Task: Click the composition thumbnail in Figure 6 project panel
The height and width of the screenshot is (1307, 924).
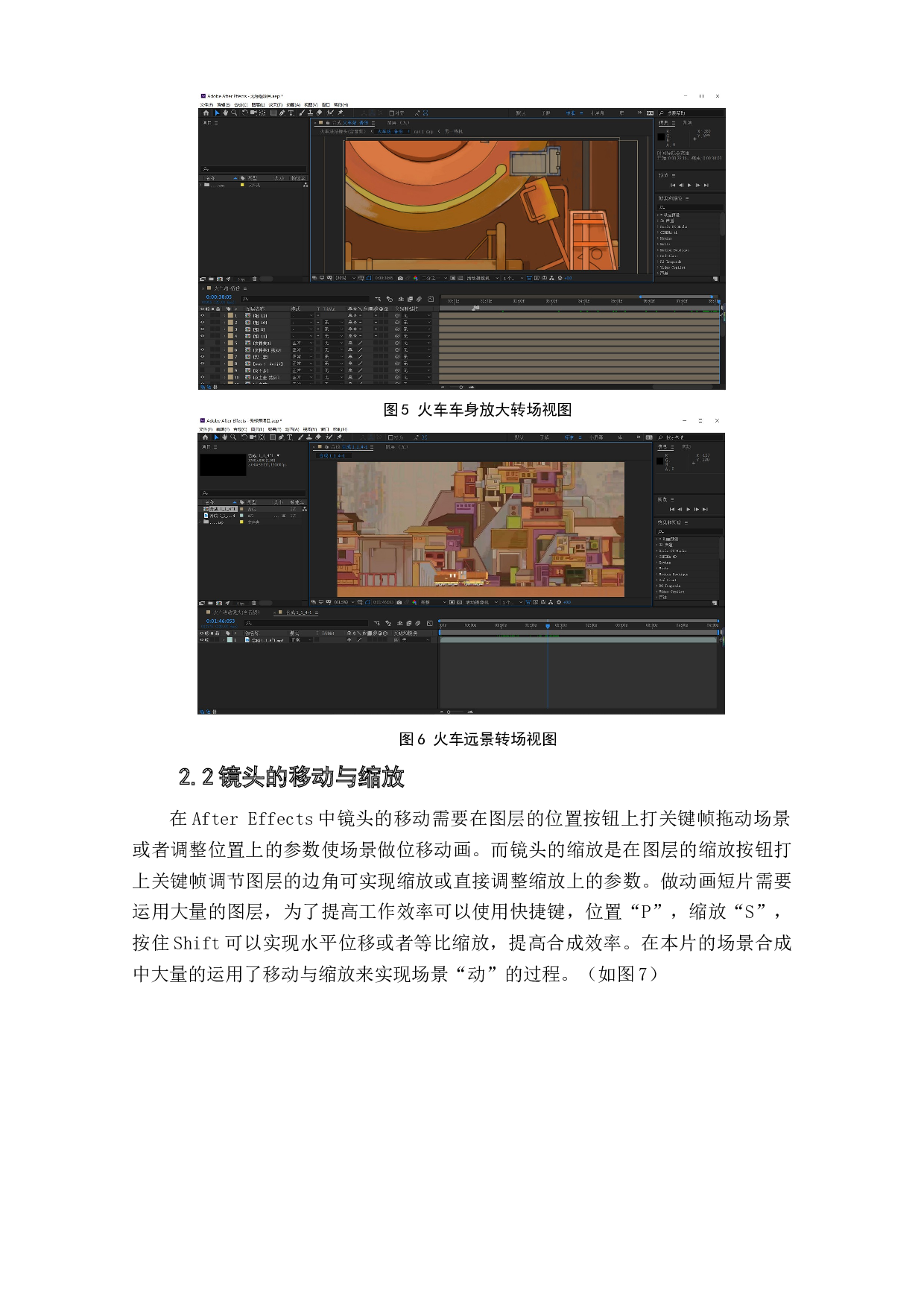Action: (223, 465)
